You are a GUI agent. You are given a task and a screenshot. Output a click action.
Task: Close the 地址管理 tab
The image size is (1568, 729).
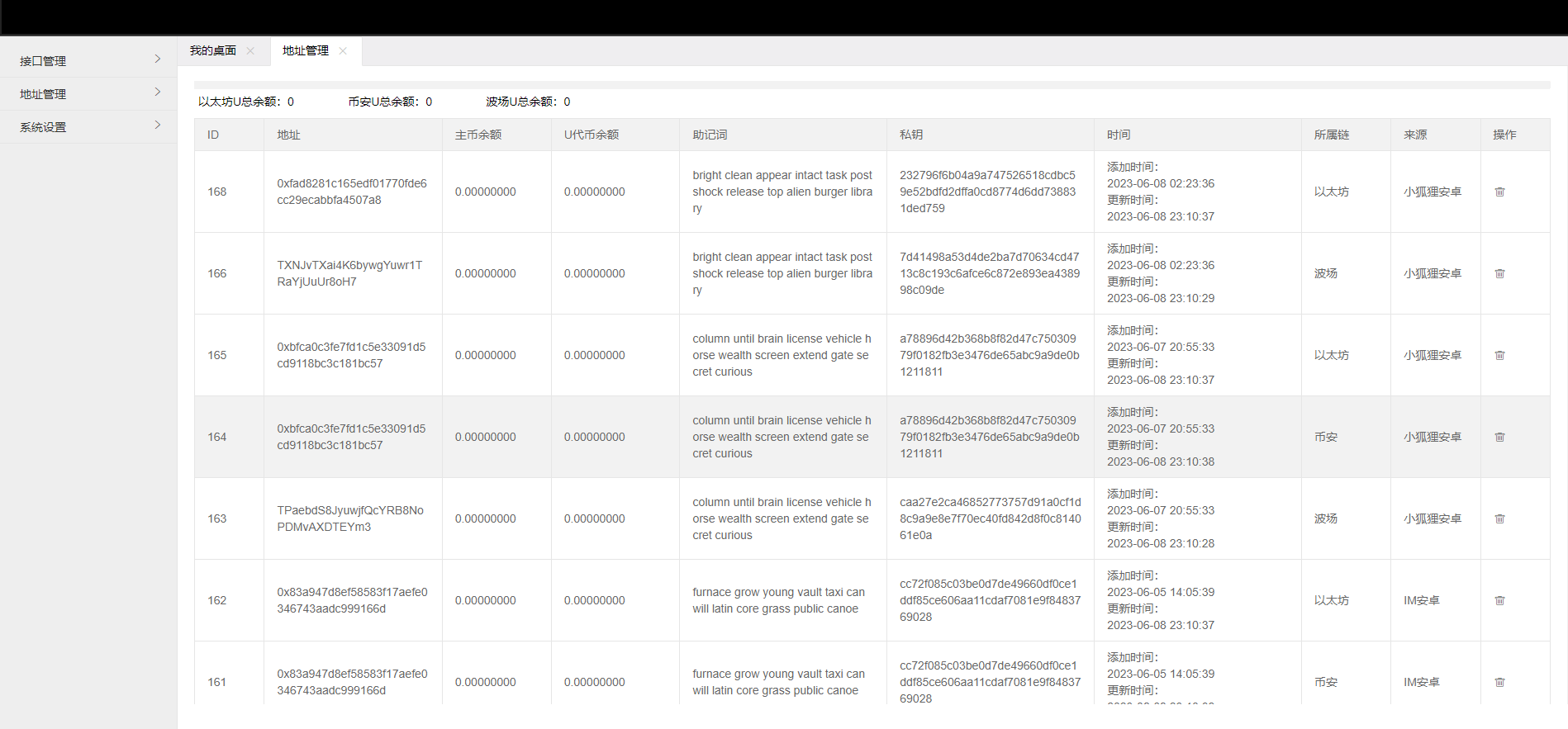pyautogui.click(x=343, y=51)
